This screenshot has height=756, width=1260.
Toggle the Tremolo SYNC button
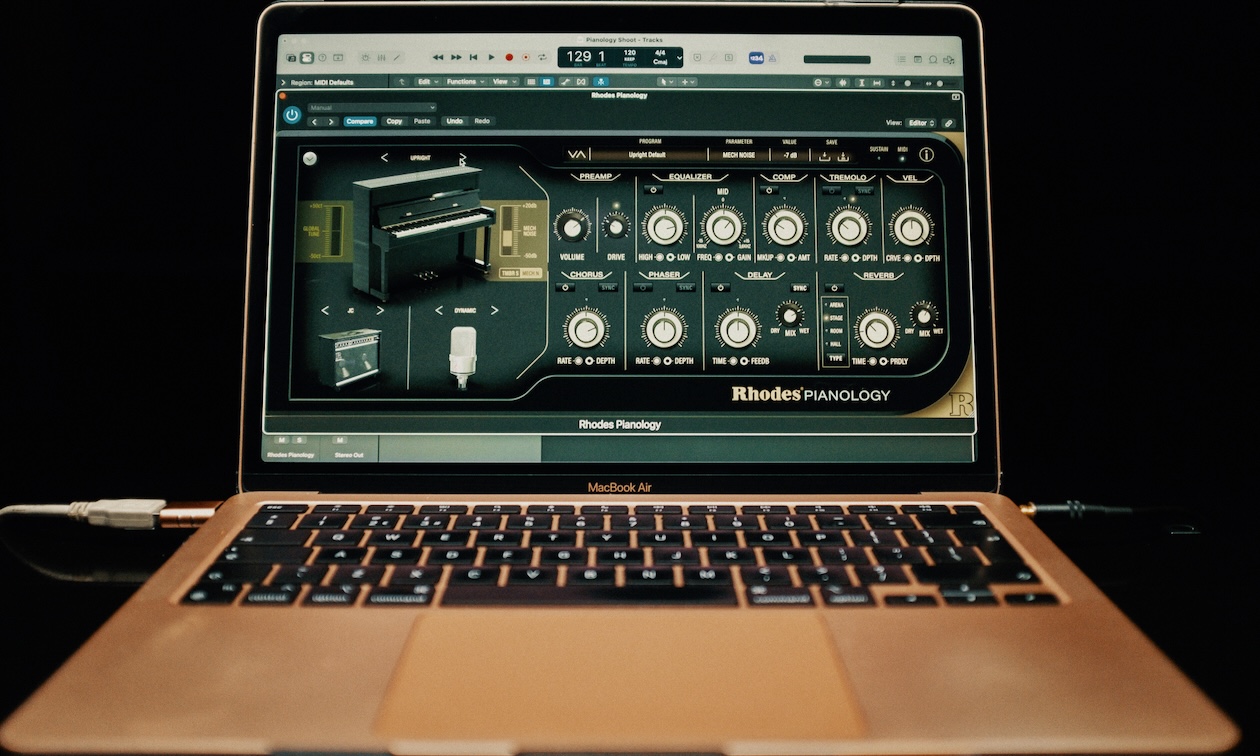click(865, 189)
